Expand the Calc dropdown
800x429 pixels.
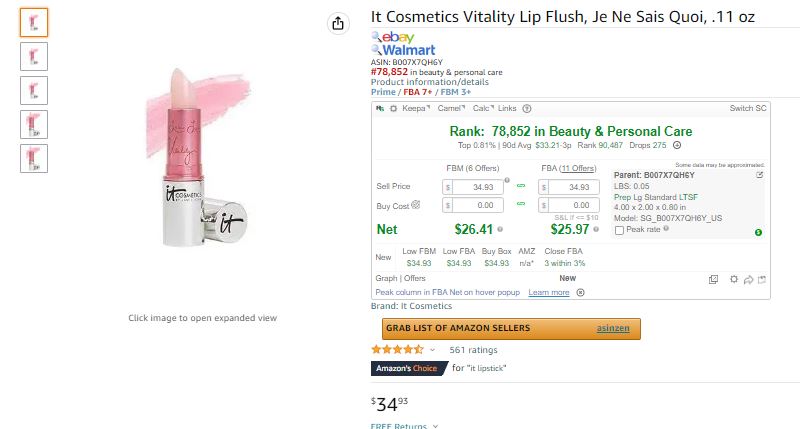[x=483, y=108]
